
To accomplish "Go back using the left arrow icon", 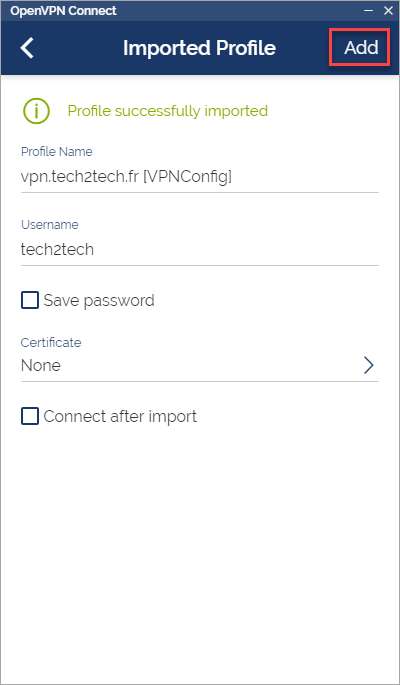I will [27, 48].
